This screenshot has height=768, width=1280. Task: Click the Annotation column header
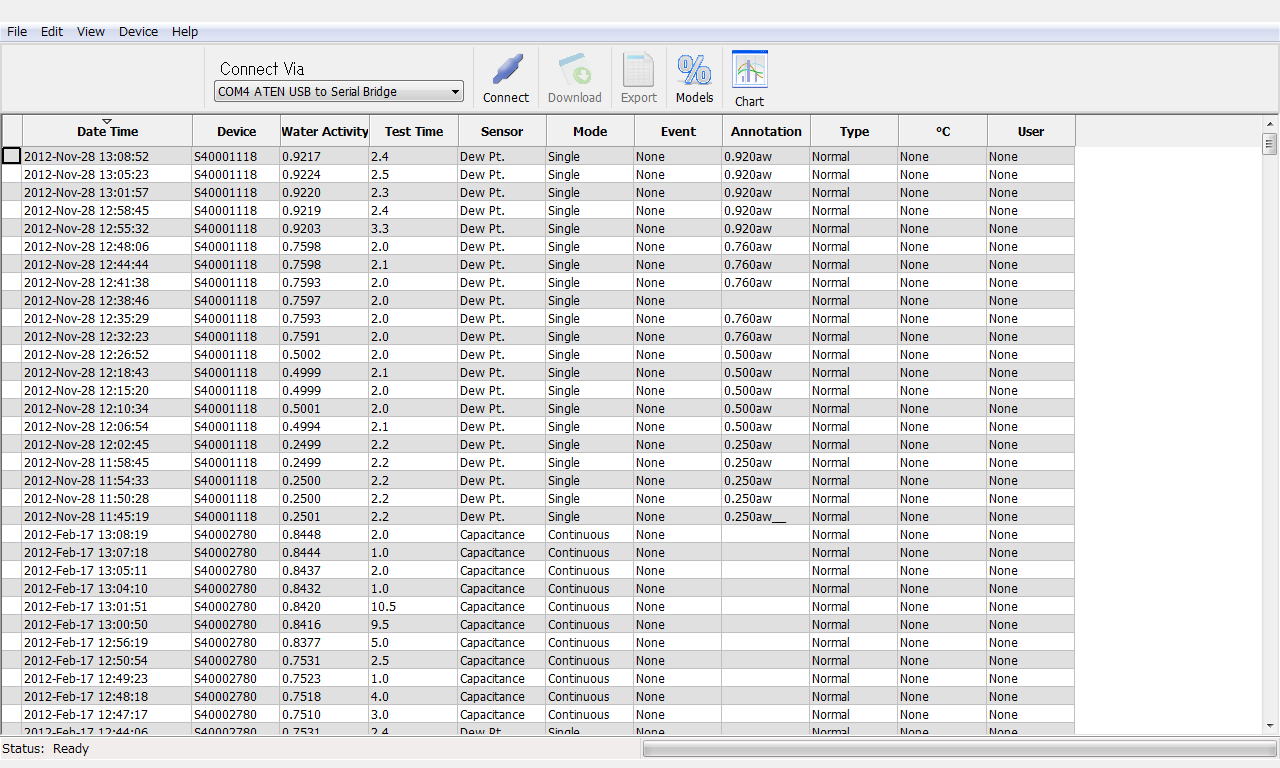pyautogui.click(x=766, y=131)
